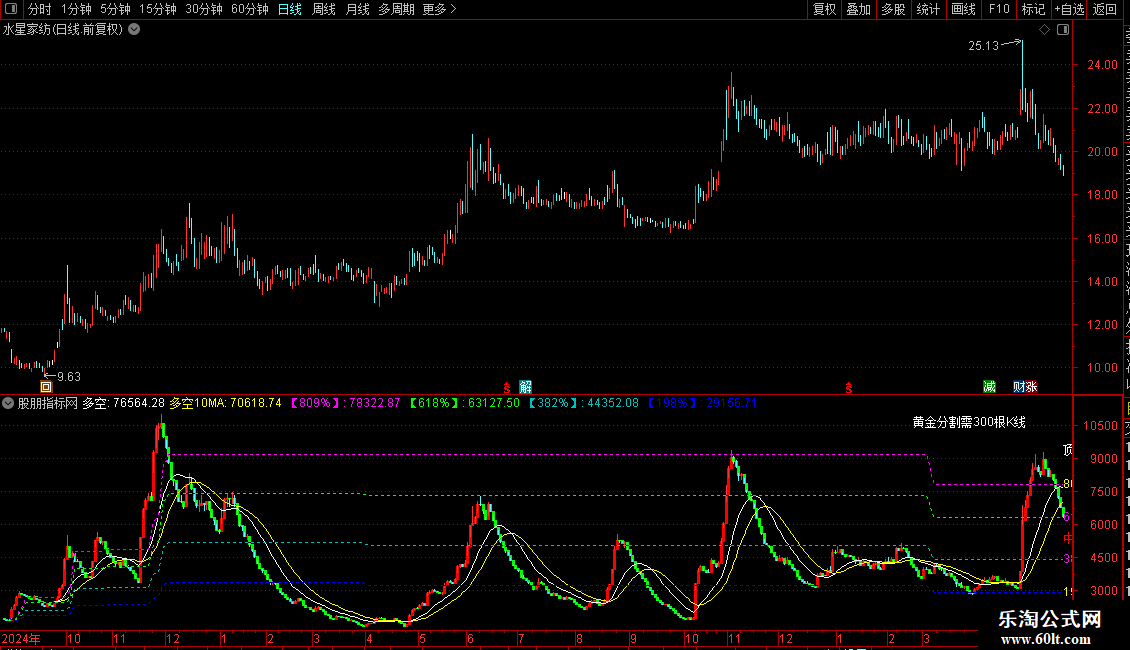Click the red S marker near January 2025
This screenshot has height=650, width=1130.
[849, 388]
